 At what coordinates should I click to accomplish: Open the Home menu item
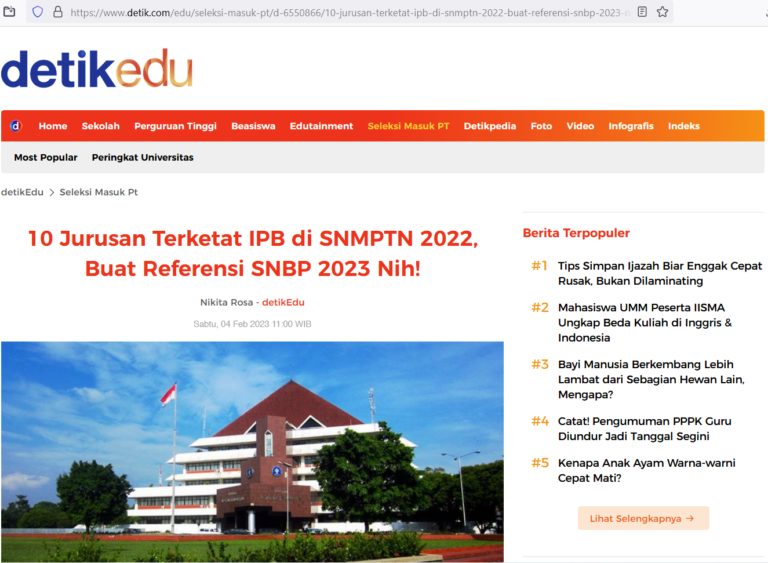[53, 126]
